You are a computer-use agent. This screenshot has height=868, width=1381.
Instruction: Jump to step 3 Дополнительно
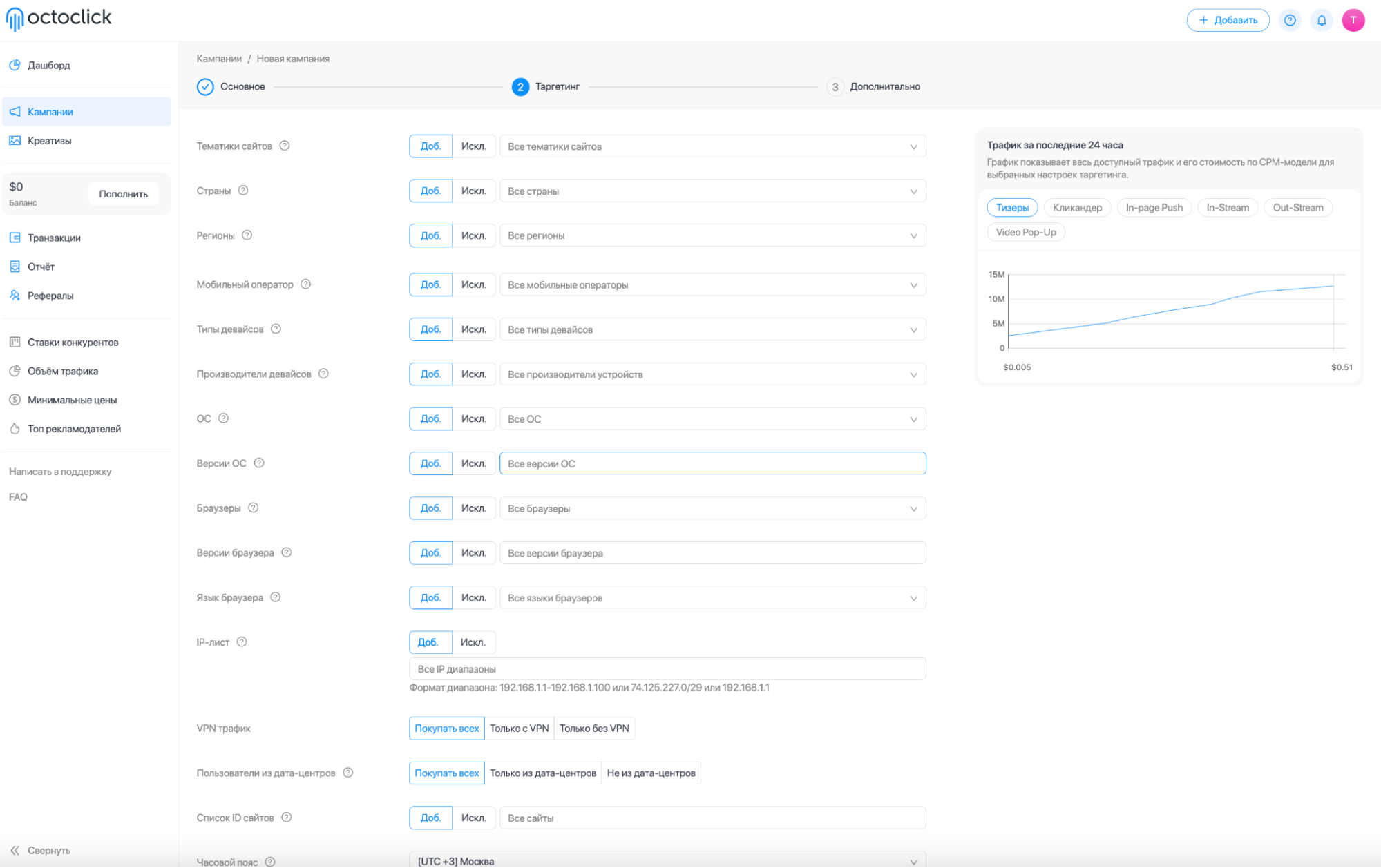[x=874, y=87]
